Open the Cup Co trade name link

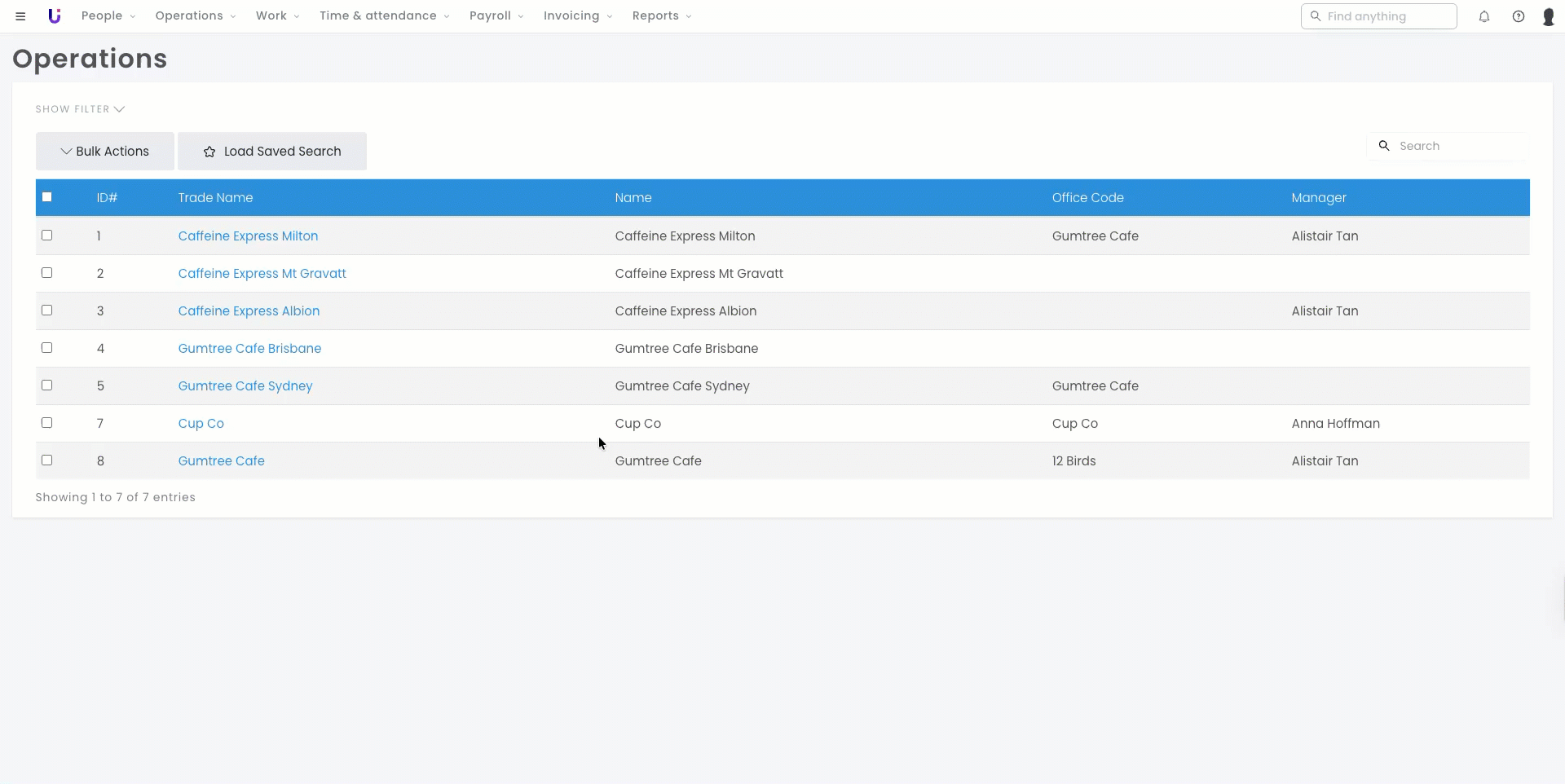(x=201, y=424)
